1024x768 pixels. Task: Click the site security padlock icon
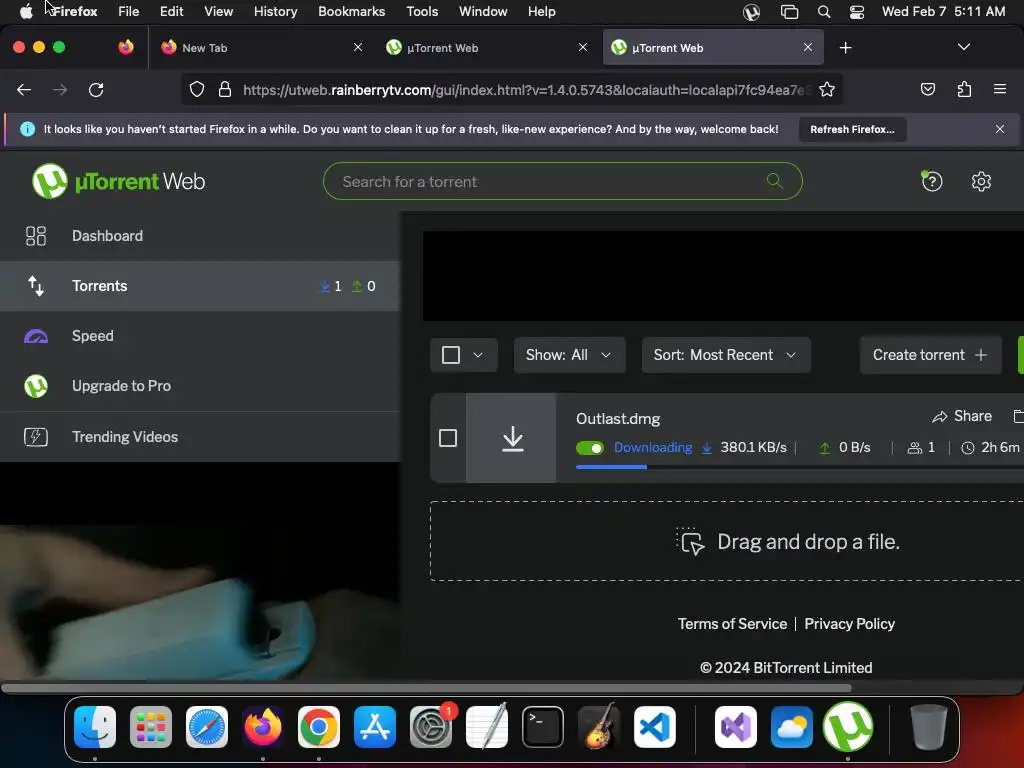[x=225, y=89]
